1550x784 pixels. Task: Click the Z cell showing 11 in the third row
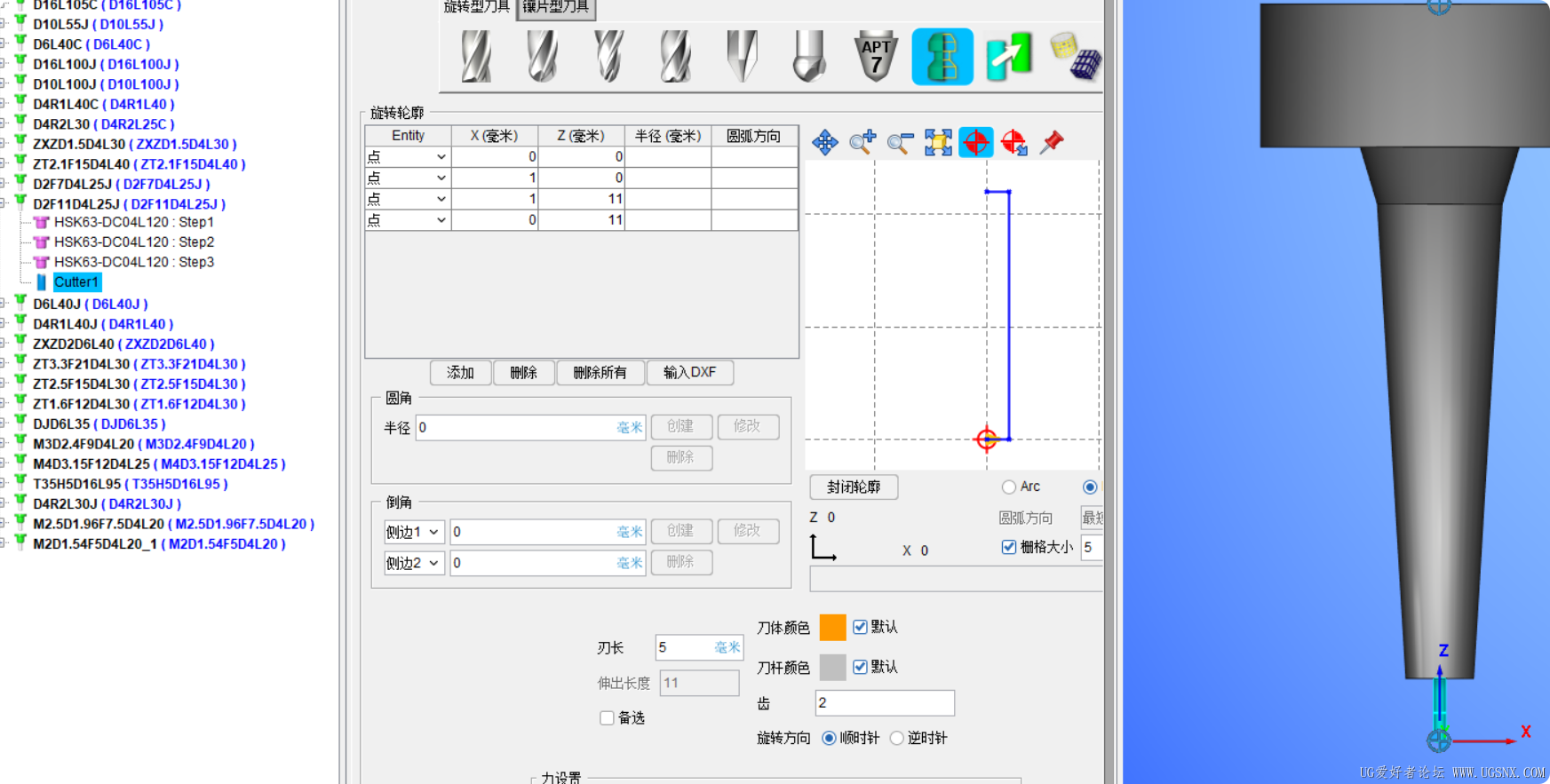[581, 199]
